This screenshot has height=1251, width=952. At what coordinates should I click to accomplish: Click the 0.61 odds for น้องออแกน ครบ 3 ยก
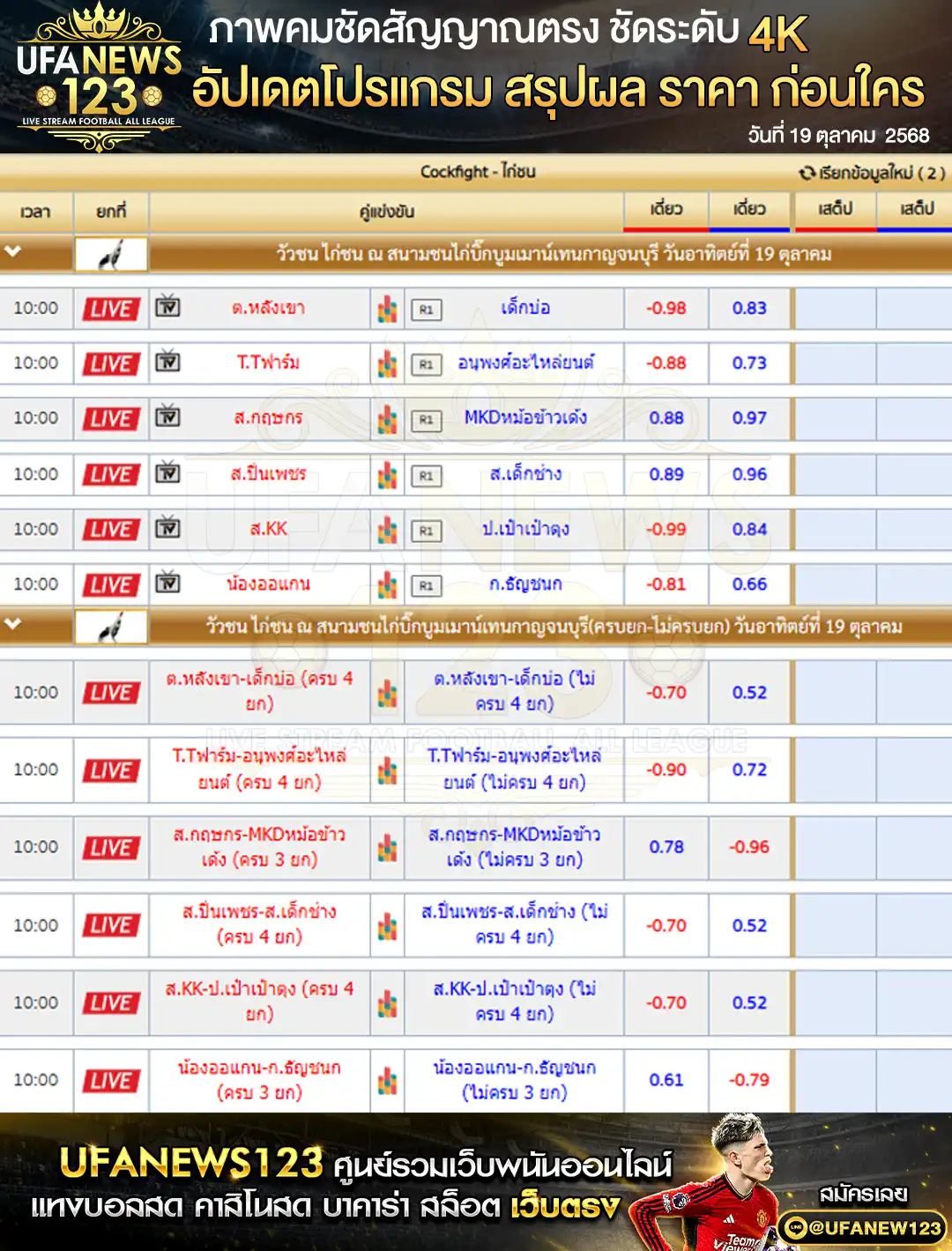tap(666, 1080)
